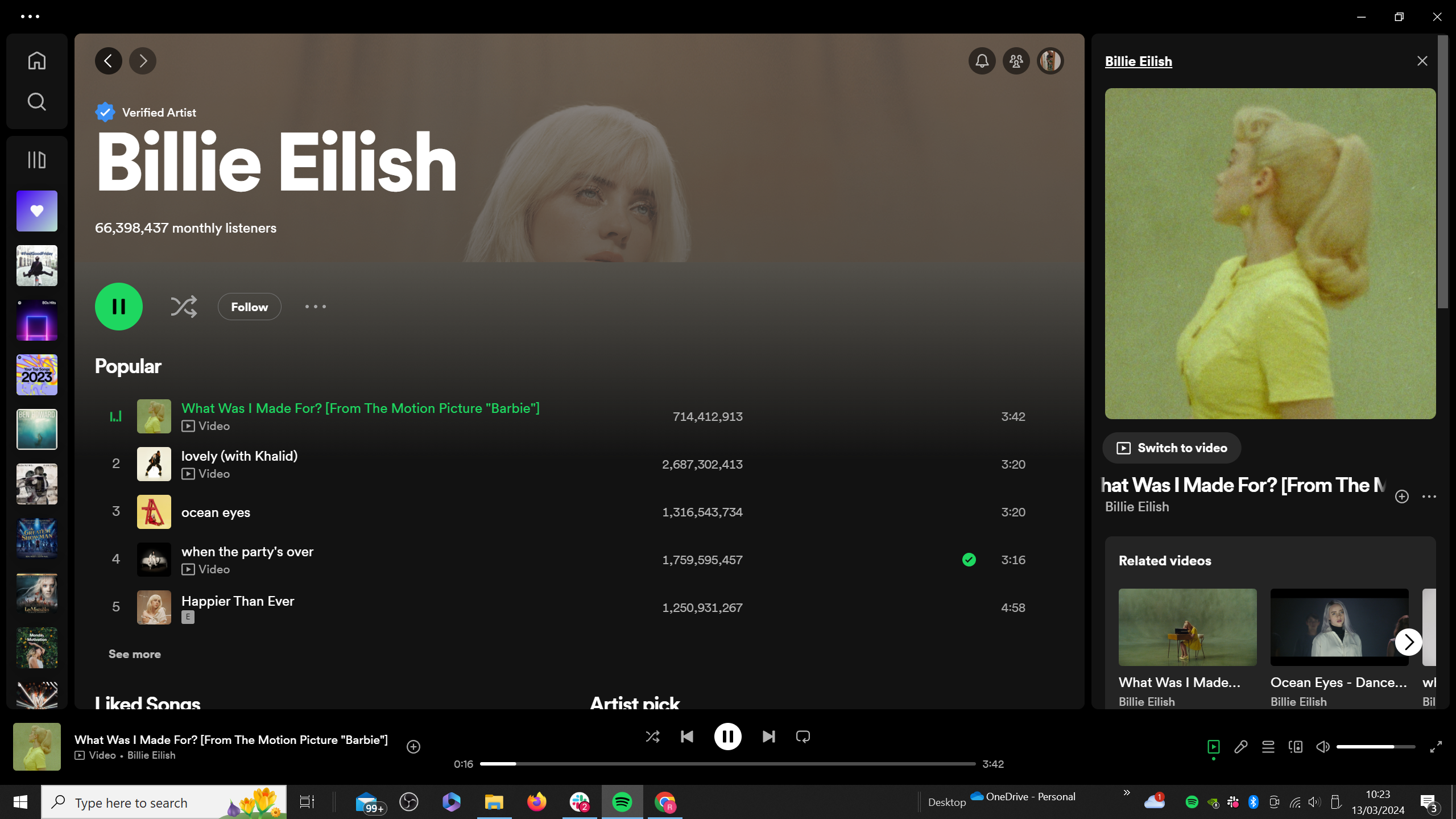This screenshot has height=819, width=1456.
Task: Go forward to next page
Action: coord(143,61)
